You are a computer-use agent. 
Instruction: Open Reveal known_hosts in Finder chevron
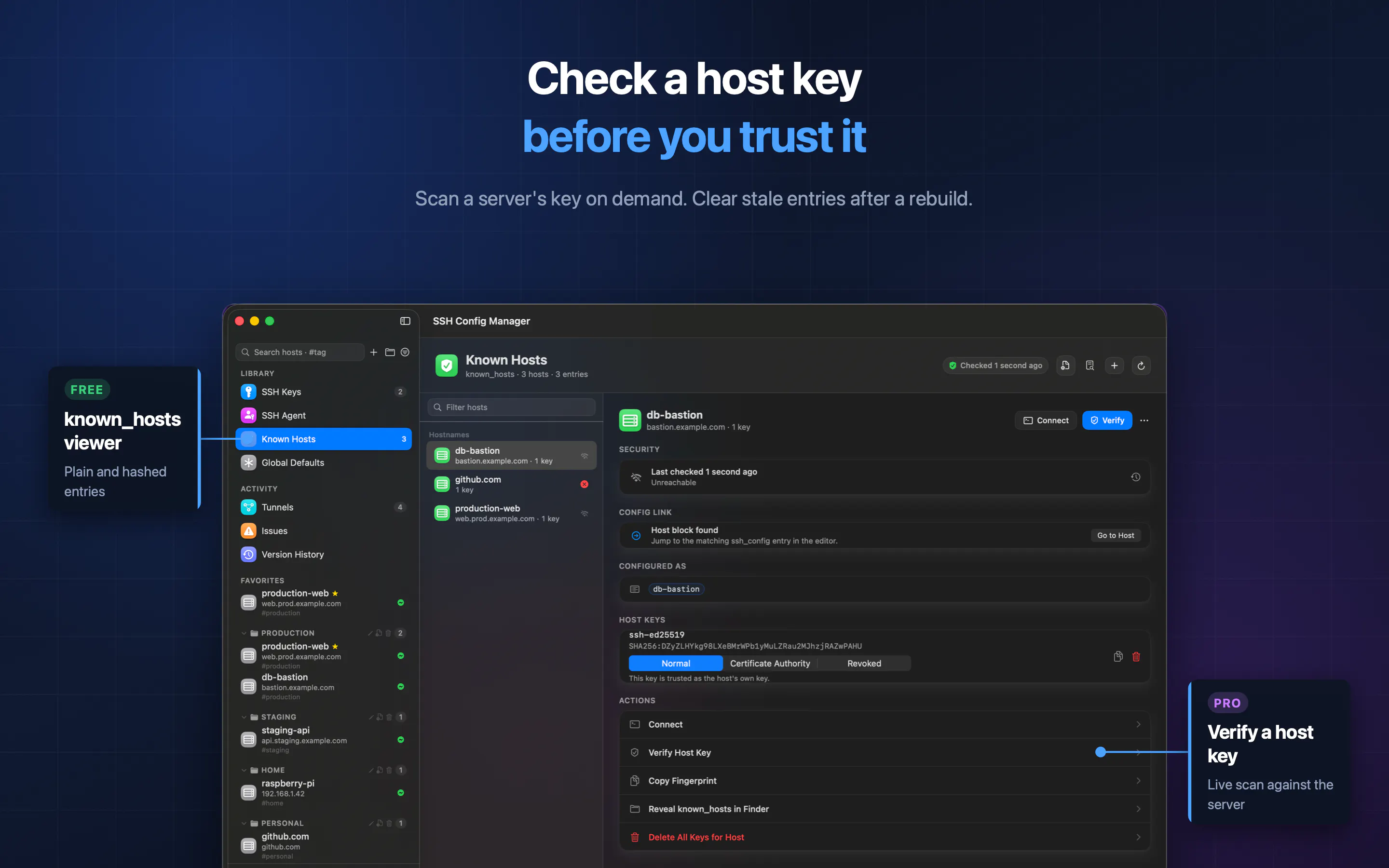coord(1138,809)
